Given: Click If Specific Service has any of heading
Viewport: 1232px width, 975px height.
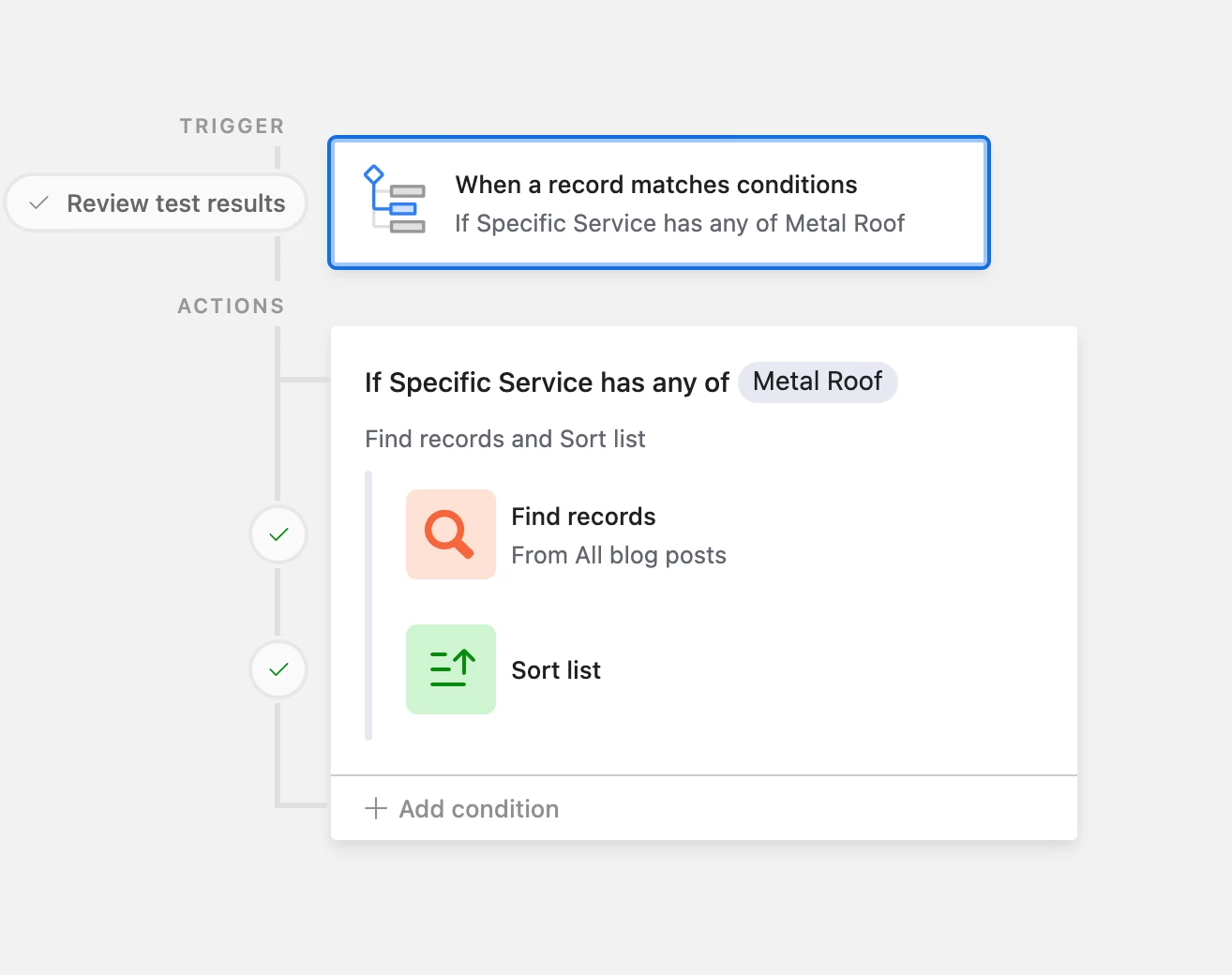Looking at the screenshot, I should point(547,382).
